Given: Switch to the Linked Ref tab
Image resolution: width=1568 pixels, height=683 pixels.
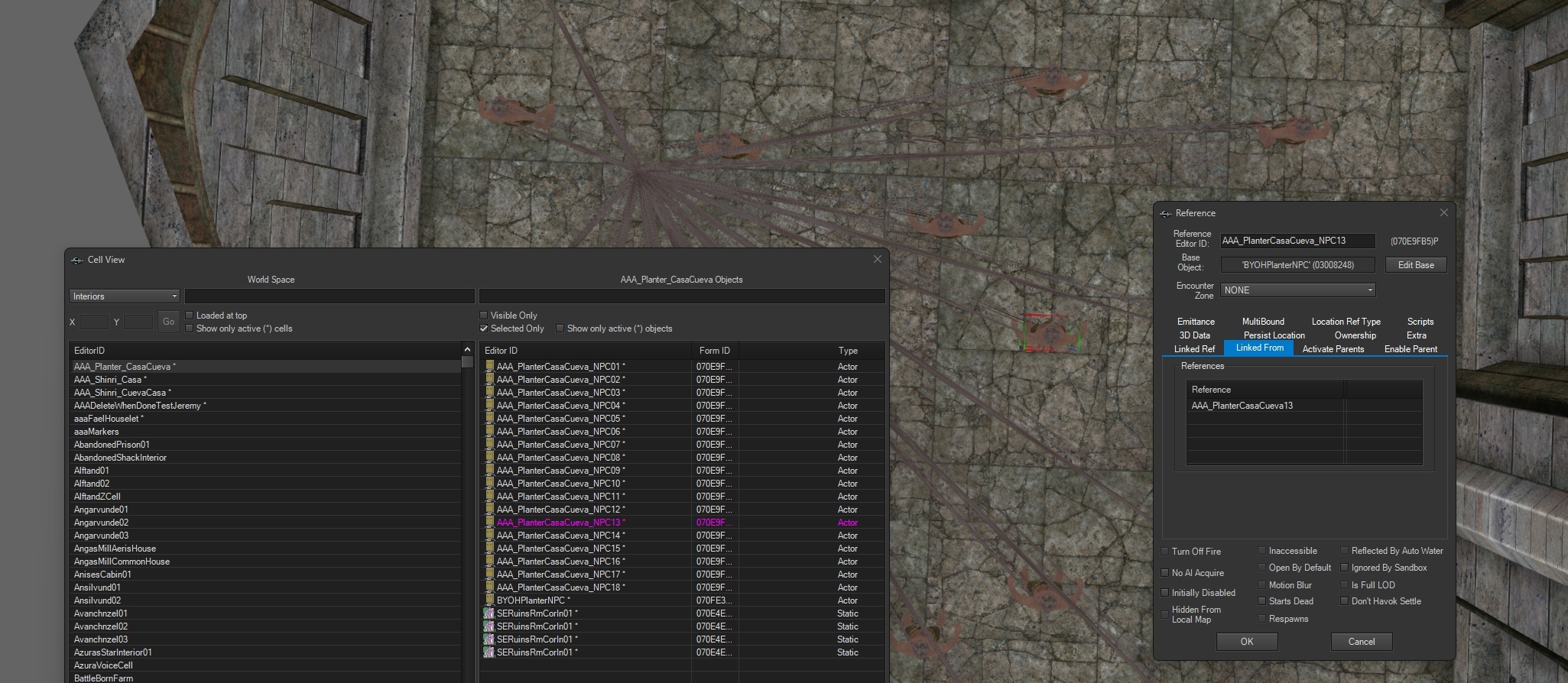Looking at the screenshot, I should coord(1194,349).
